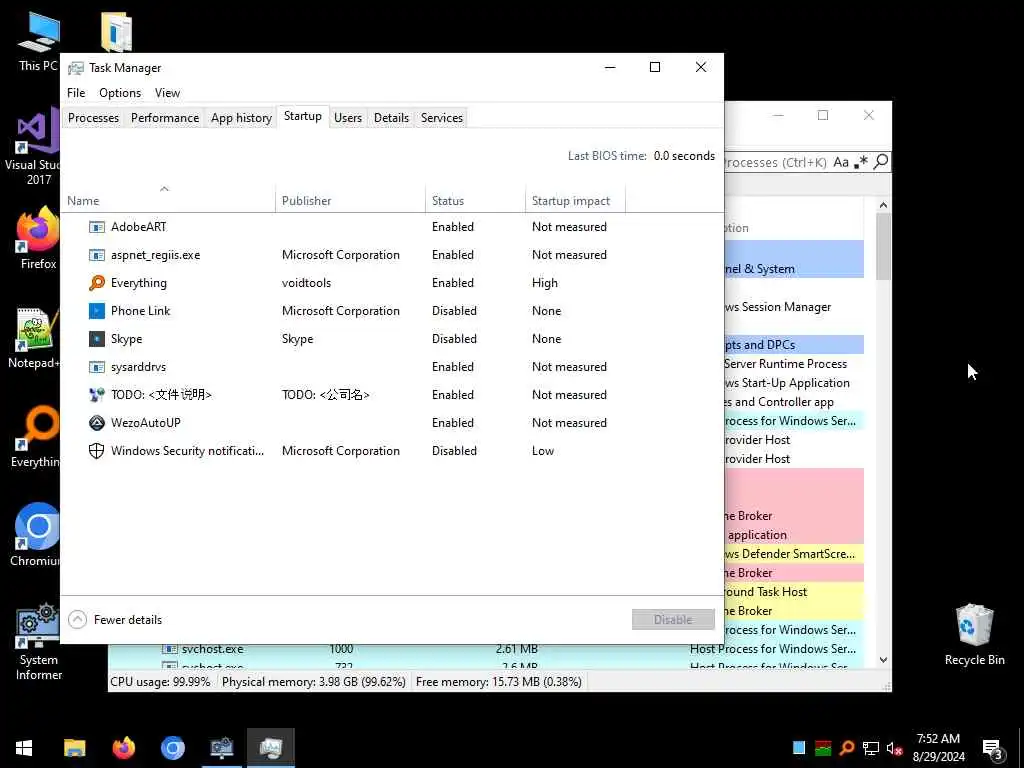1024x768 pixels.
Task: Switch to the Performance tab
Action: [165, 118]
